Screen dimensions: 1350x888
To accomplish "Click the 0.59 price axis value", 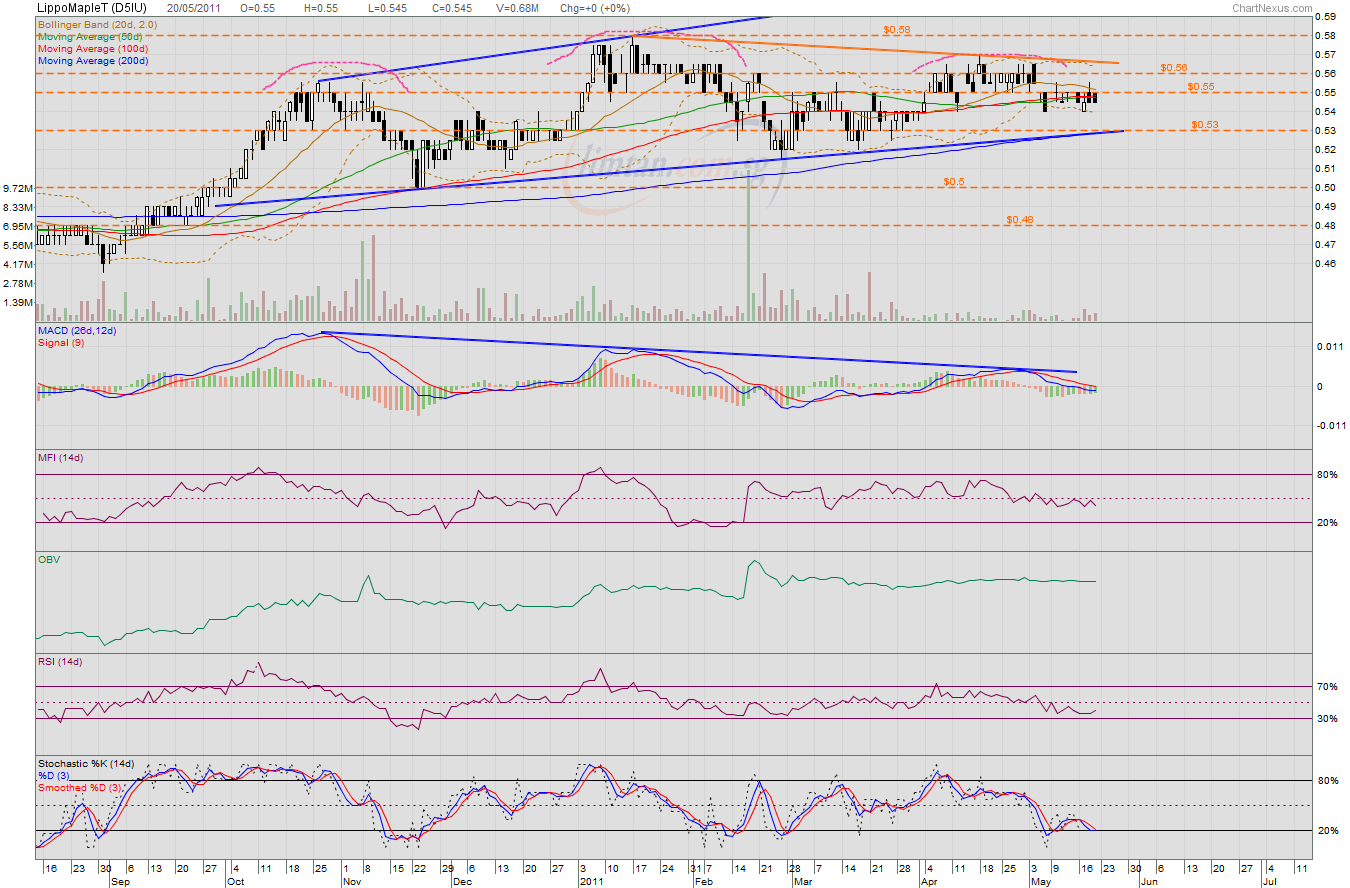I will pyautogui.click(x=1326, y=16).
